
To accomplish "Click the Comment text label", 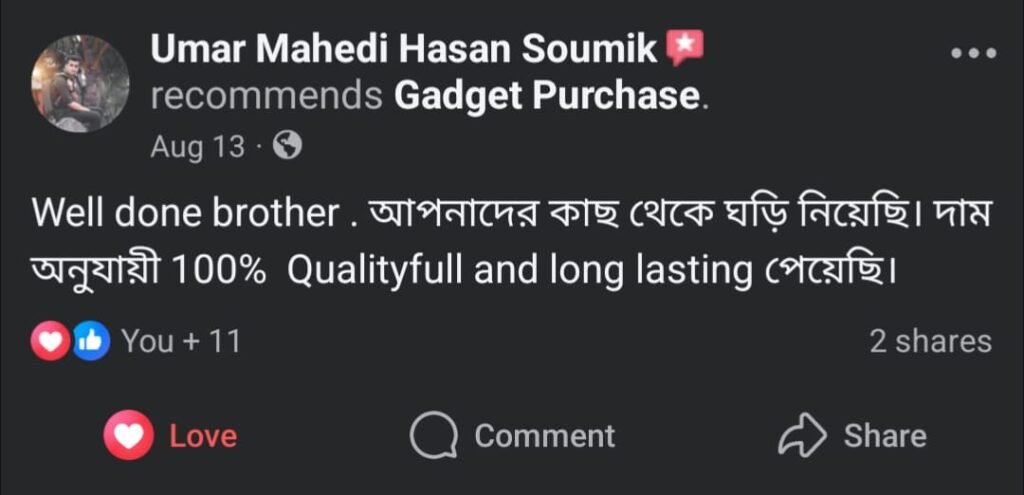I will point(544,436).
